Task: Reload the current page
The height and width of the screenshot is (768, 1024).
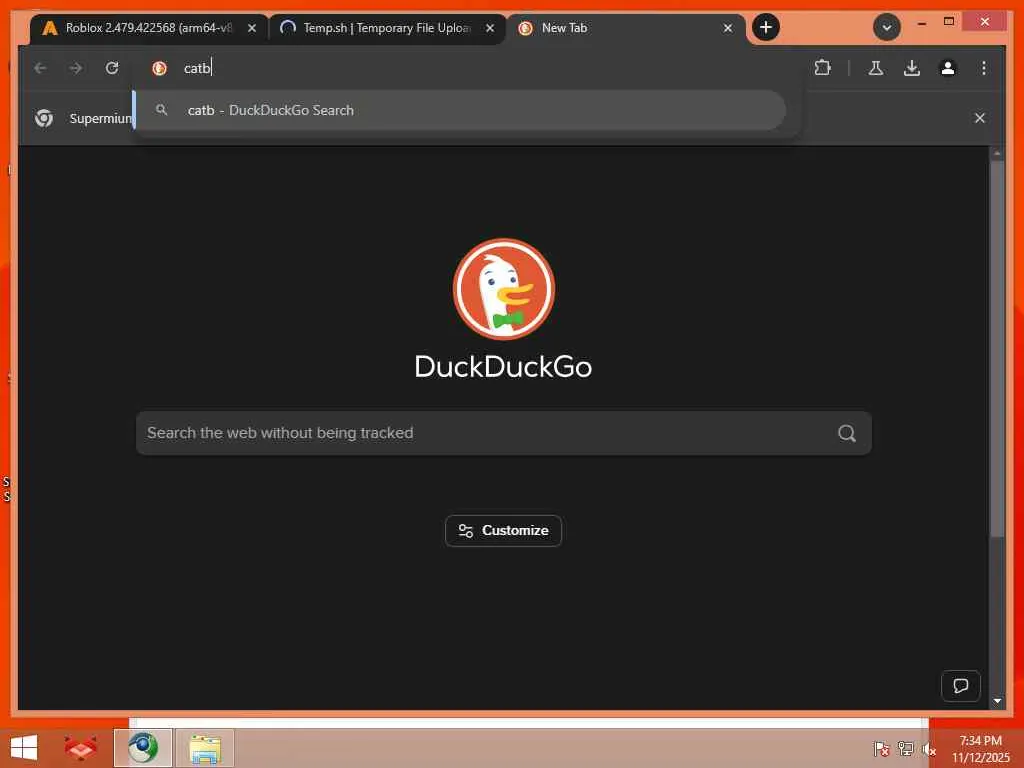Action: click(112, 68)
